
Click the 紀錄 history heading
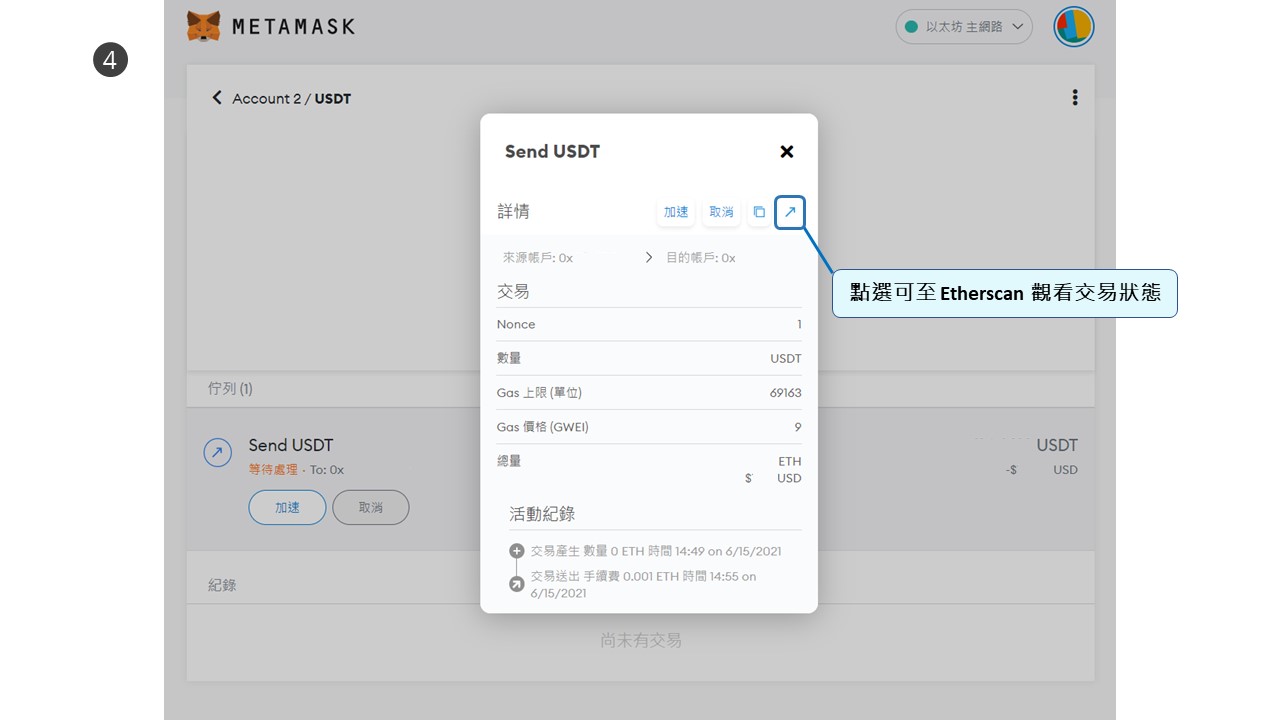point(222,585)
